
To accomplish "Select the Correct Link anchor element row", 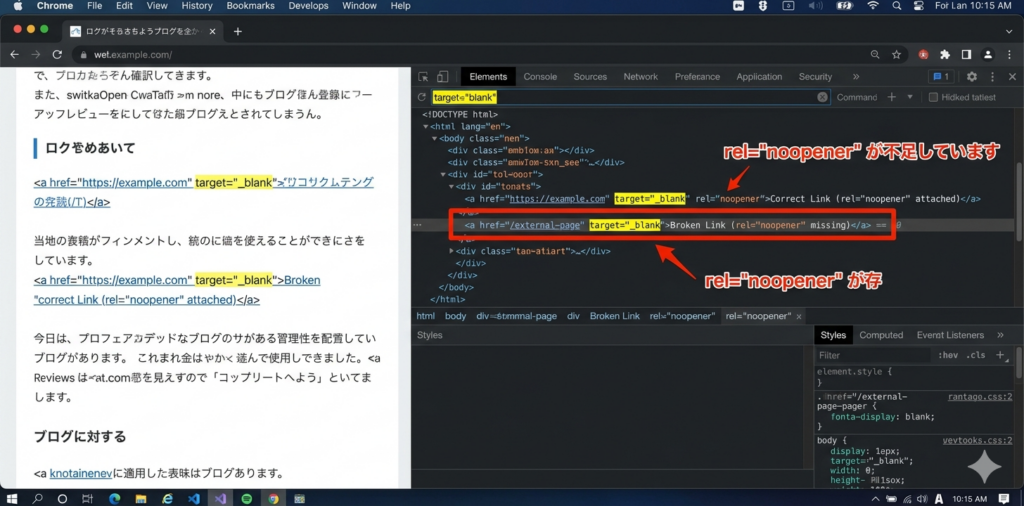I will coord(722,198).
